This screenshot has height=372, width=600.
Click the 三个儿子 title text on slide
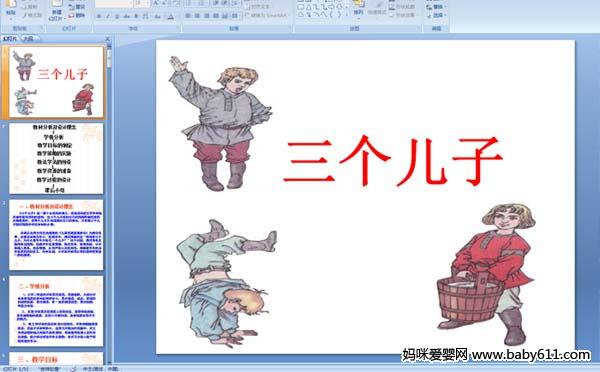[x=393, y=161]
